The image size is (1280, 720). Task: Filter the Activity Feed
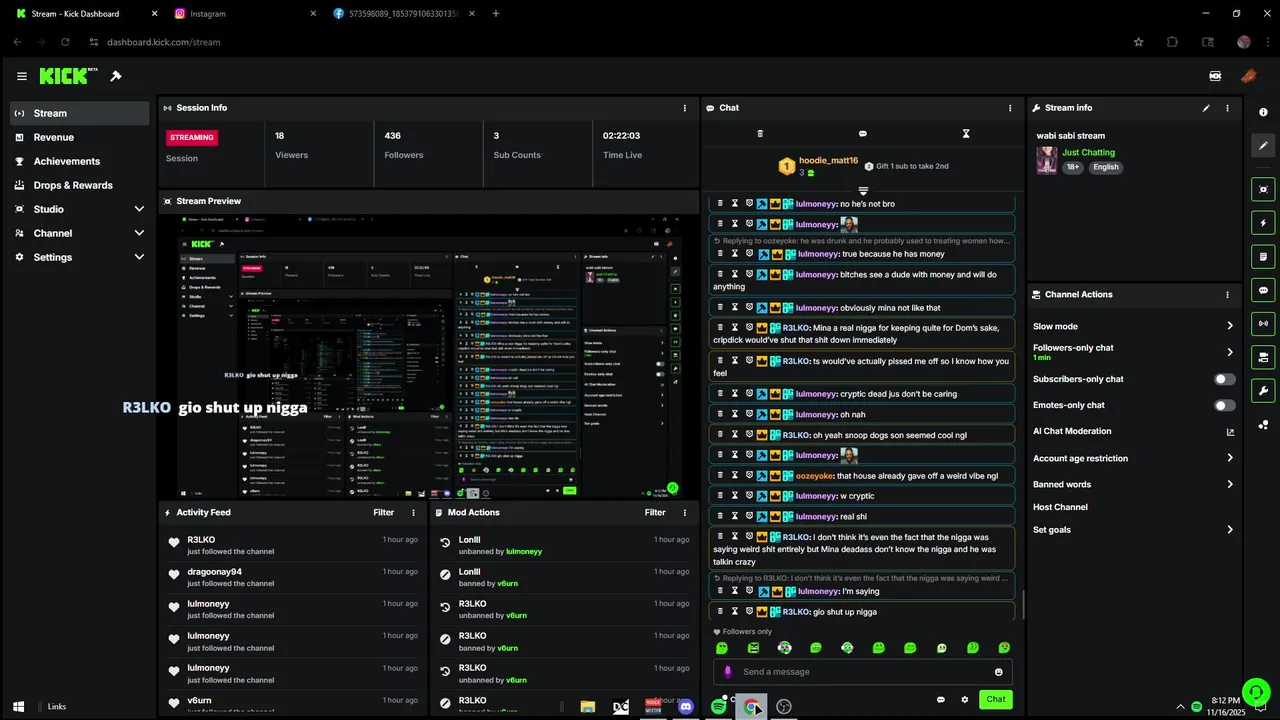(x=384, y=513)
